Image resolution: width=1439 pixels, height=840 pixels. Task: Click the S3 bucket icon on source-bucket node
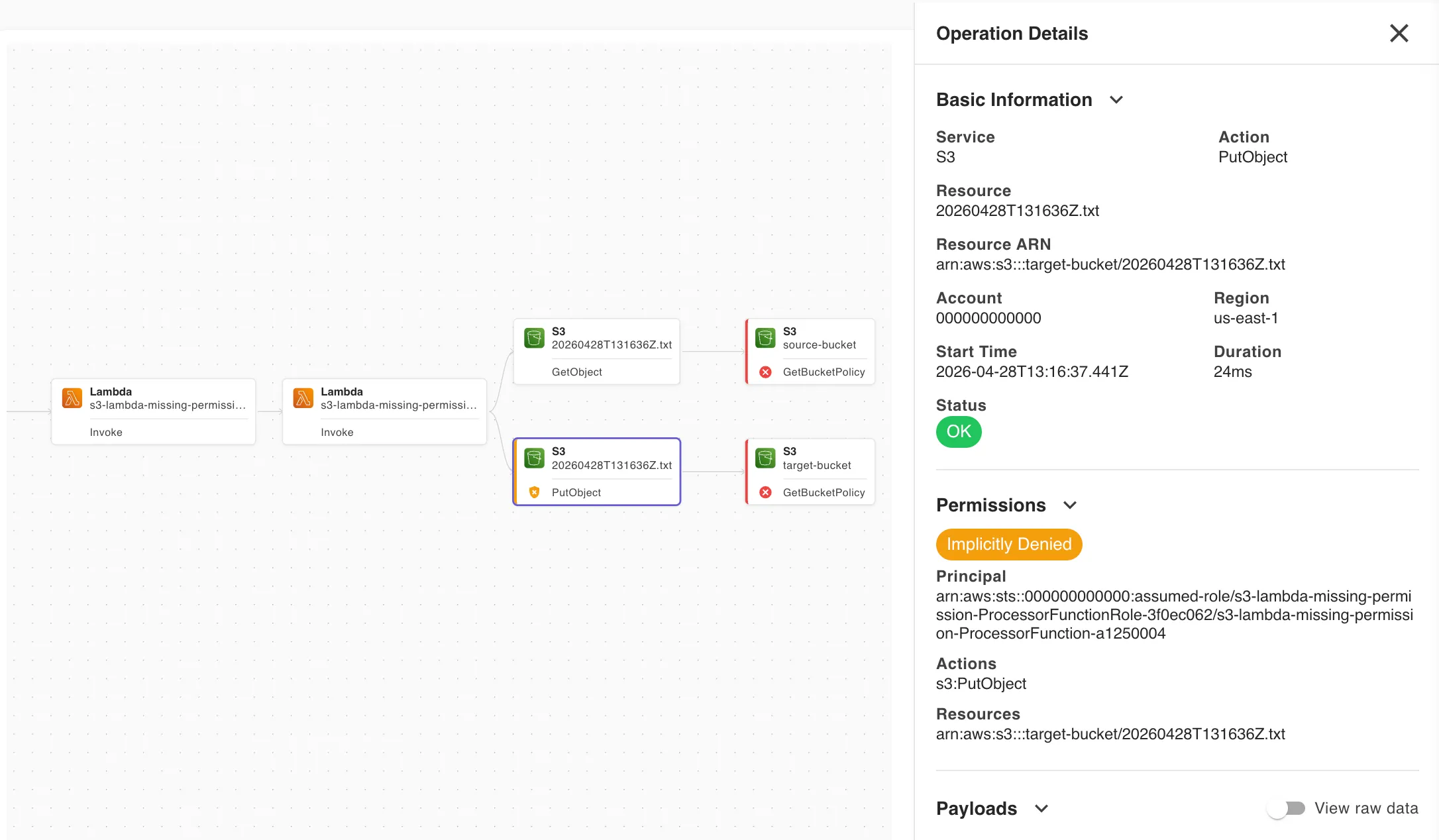click(x=766, y=338)
